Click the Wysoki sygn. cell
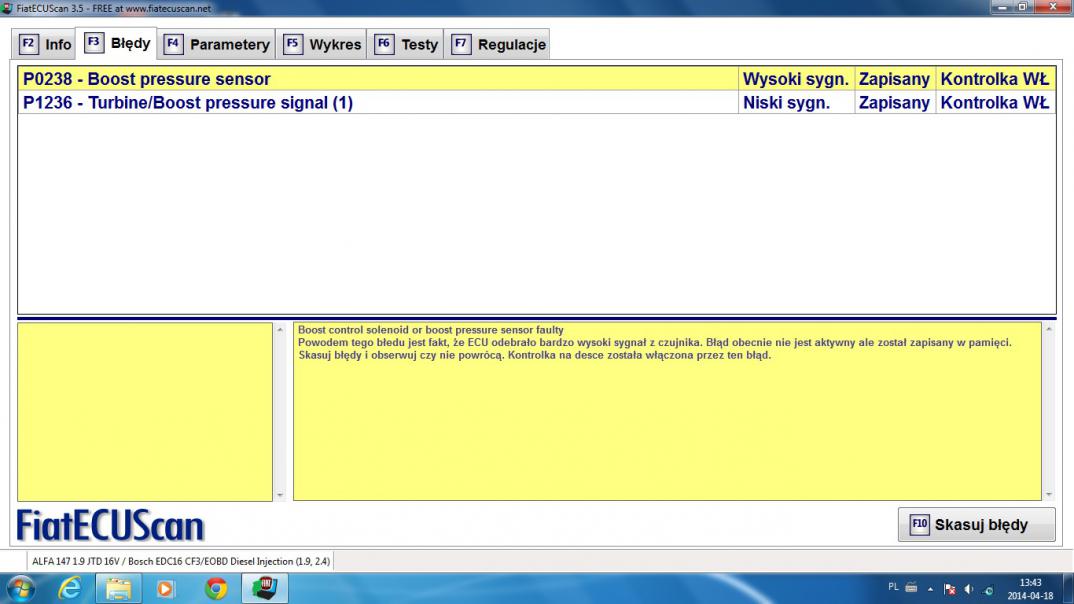This screenshot has width=1074, height=604. pos(796,79)
